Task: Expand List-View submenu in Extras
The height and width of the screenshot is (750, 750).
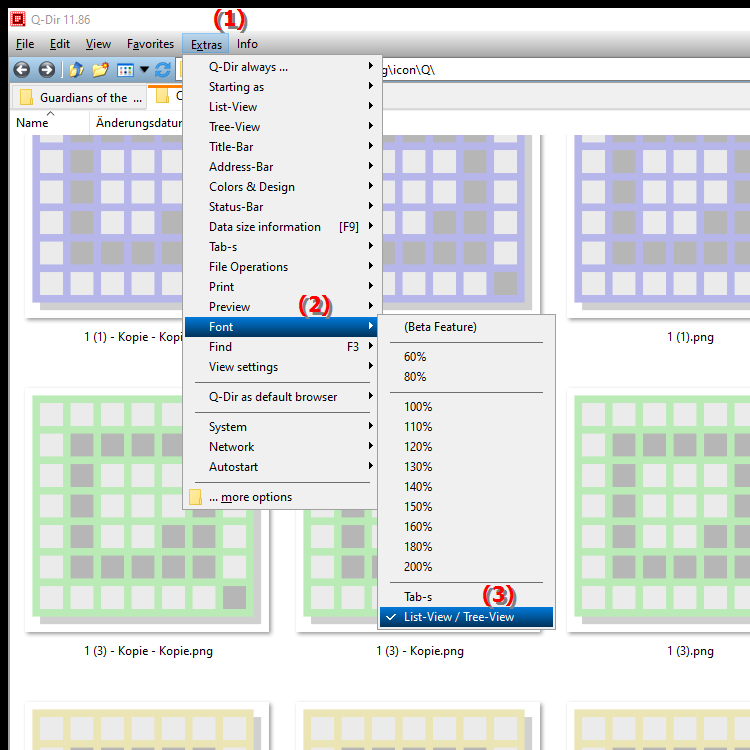Action: click(281, 107)
